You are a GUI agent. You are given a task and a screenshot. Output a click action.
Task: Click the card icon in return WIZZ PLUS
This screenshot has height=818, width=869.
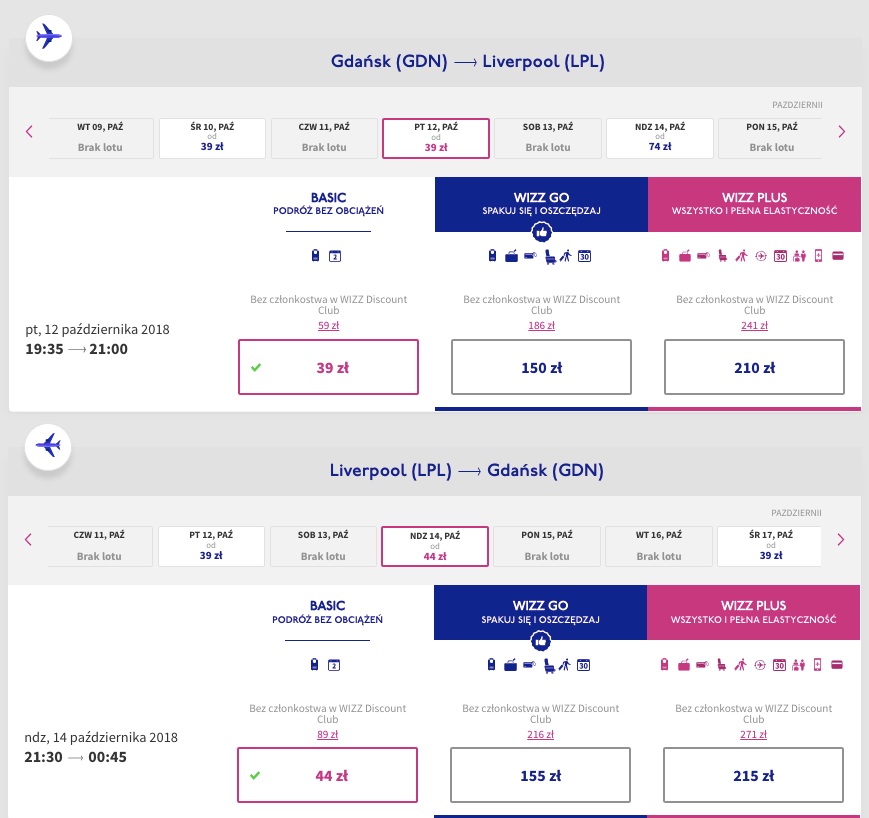click(837, 664)
